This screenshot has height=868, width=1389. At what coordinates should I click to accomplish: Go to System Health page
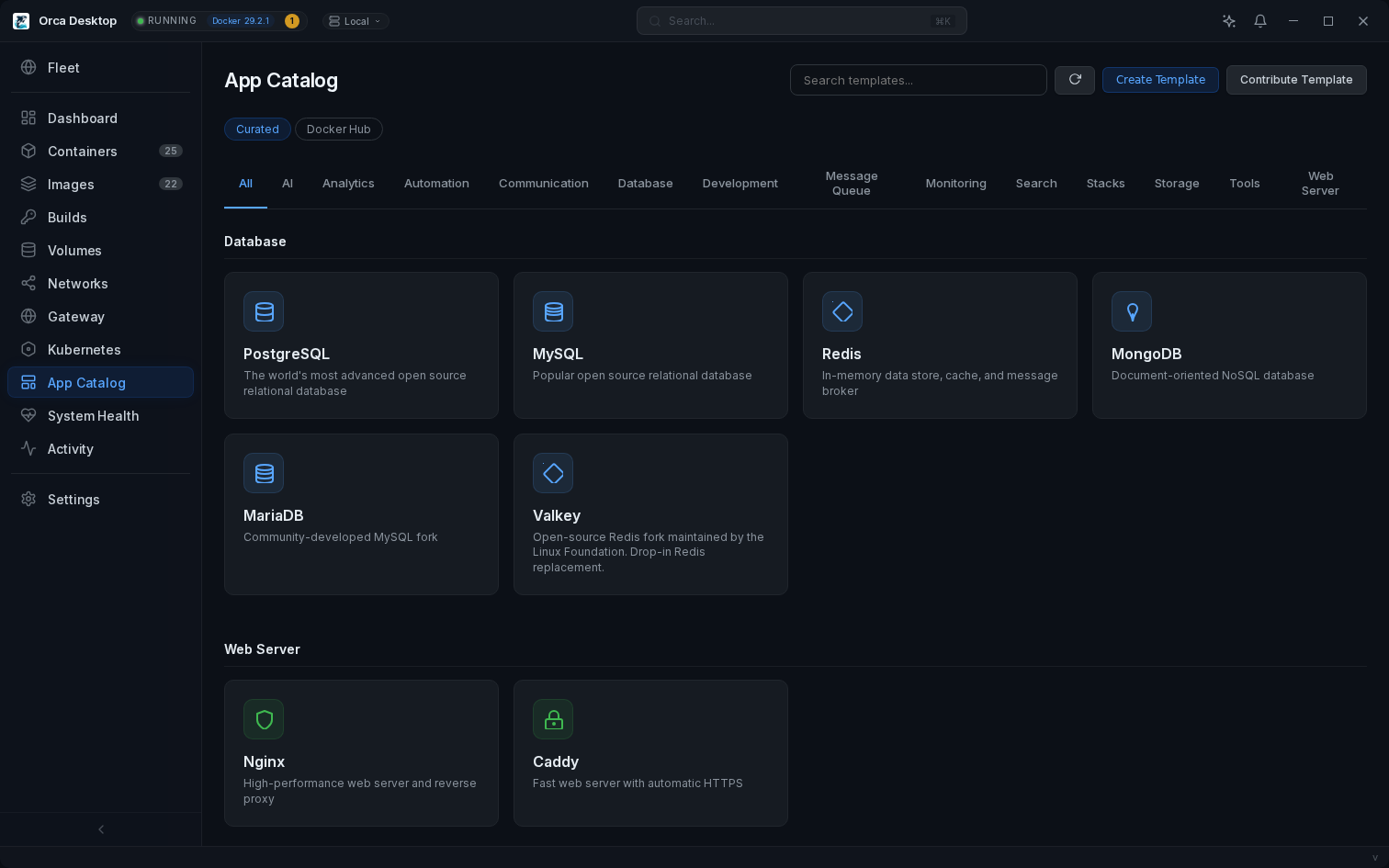(x=101, y=415)
